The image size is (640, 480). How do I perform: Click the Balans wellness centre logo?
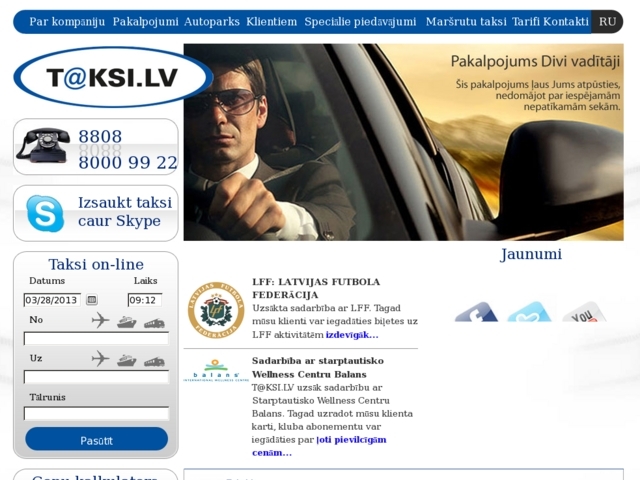(x=216, y=370)
